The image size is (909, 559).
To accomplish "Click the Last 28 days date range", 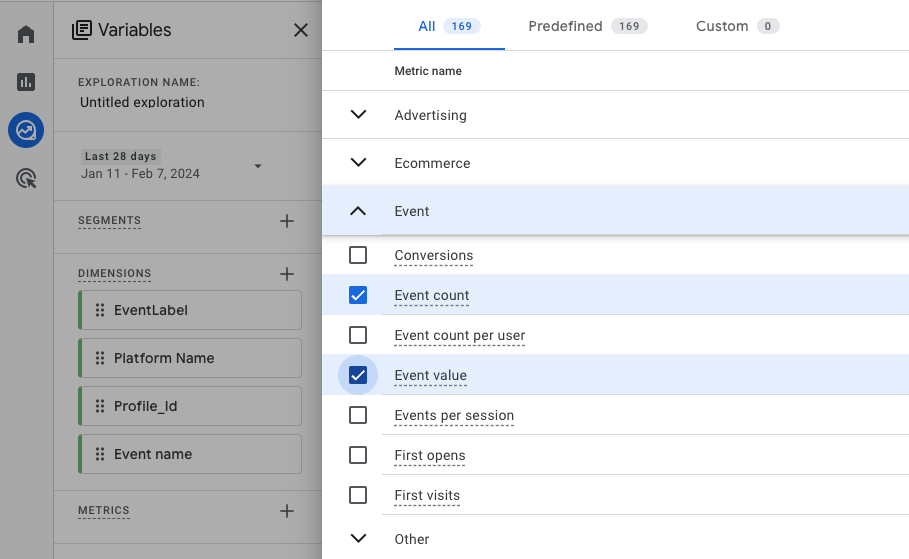I will tap(121, 157).
